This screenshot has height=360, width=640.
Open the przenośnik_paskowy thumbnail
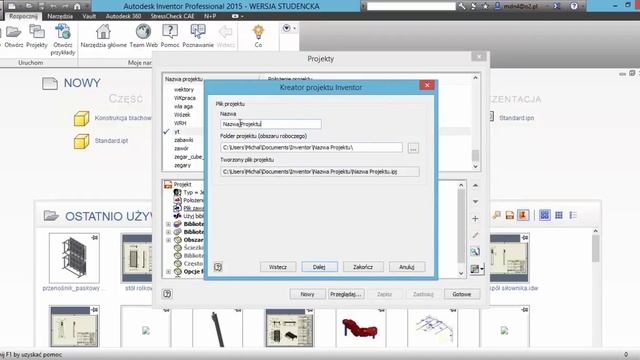[x=74, y=258]
